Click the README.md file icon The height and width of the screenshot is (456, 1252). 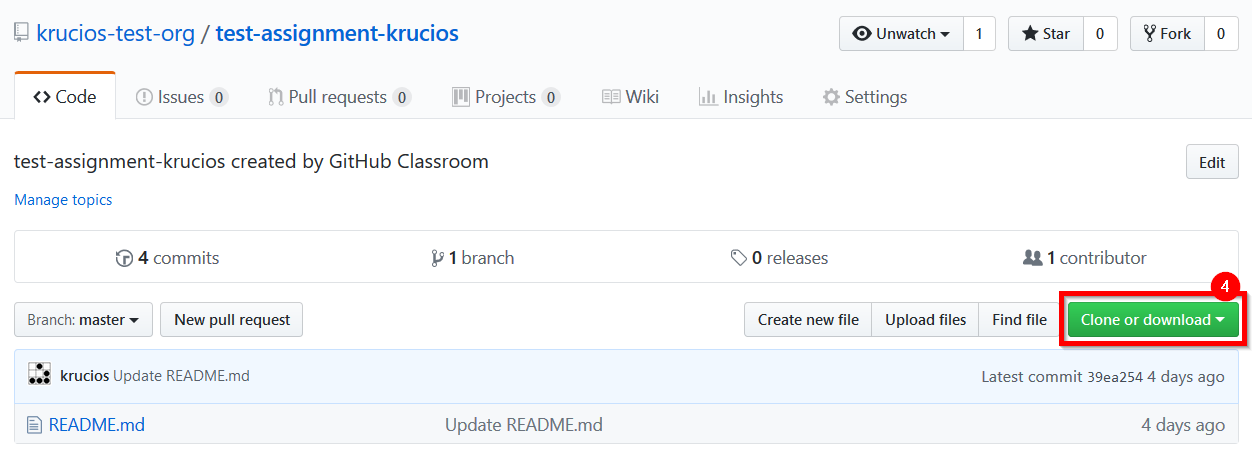[34, 425]
